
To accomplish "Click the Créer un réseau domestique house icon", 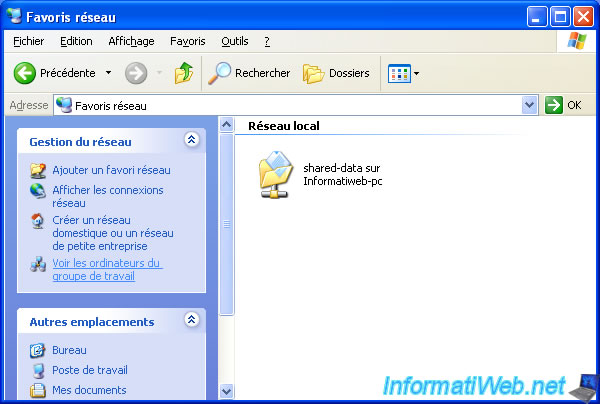I will pyautogui.click(x=38, y=221).
